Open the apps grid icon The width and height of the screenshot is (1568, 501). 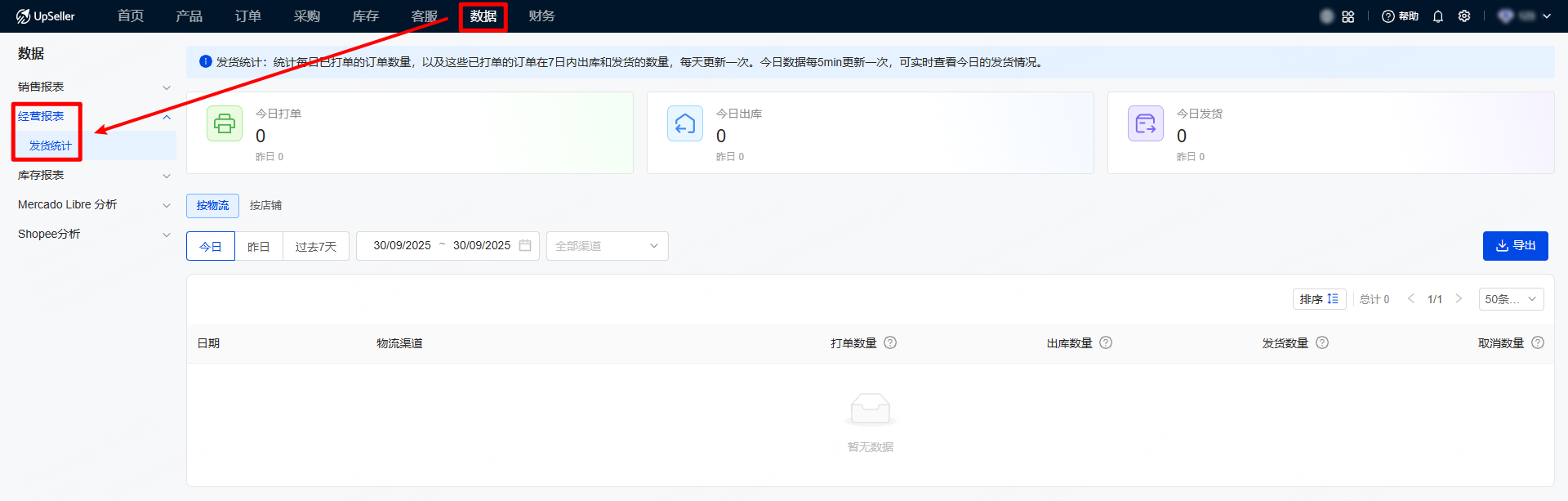1348,16
